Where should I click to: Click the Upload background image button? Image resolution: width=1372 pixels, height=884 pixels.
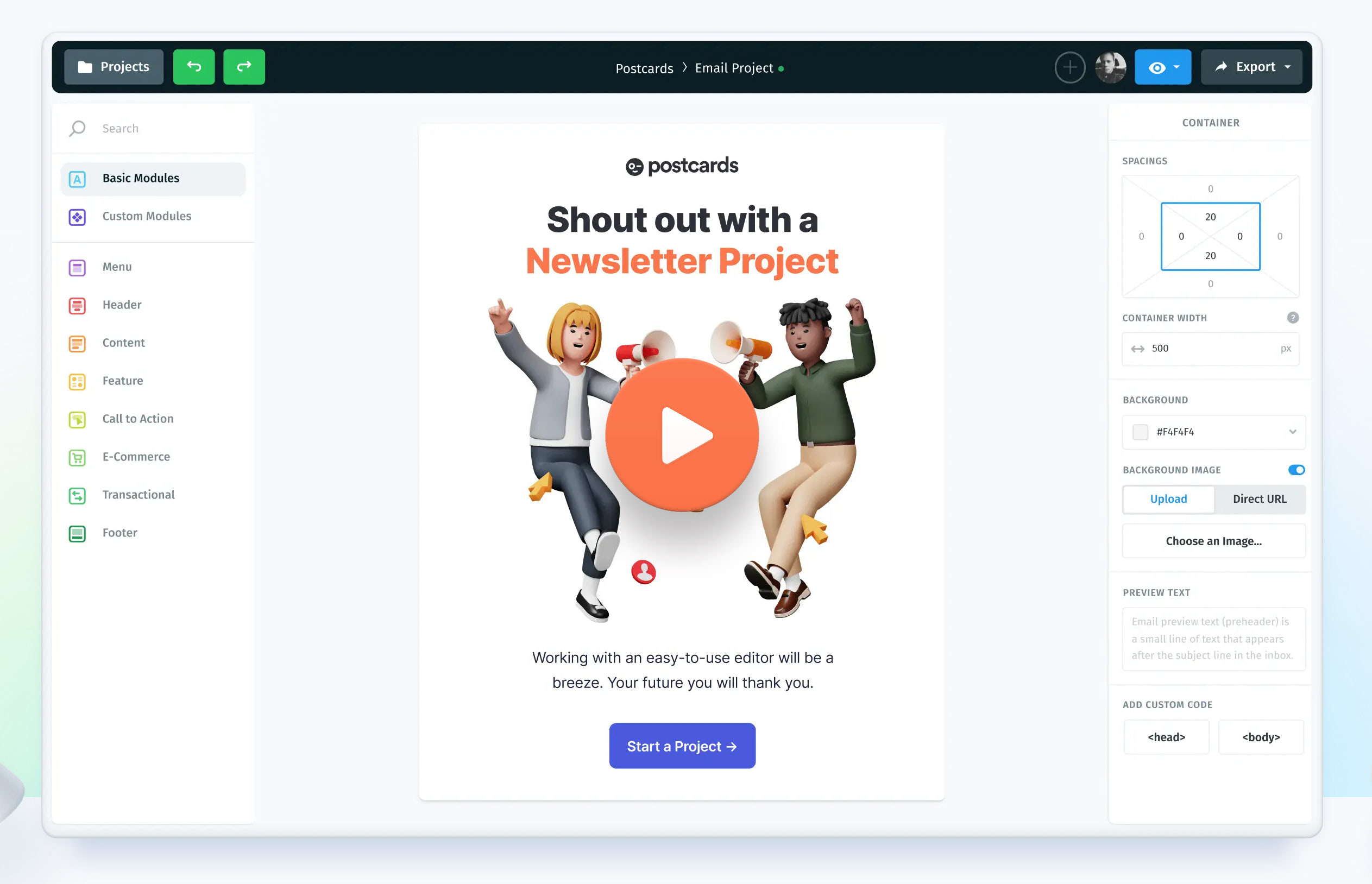point(1167,499)
